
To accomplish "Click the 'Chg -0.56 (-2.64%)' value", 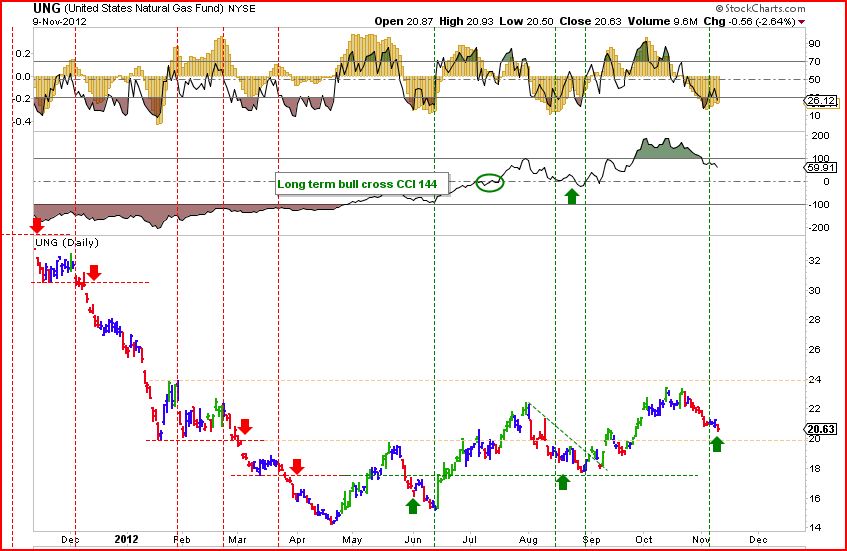I will [749, 22].
